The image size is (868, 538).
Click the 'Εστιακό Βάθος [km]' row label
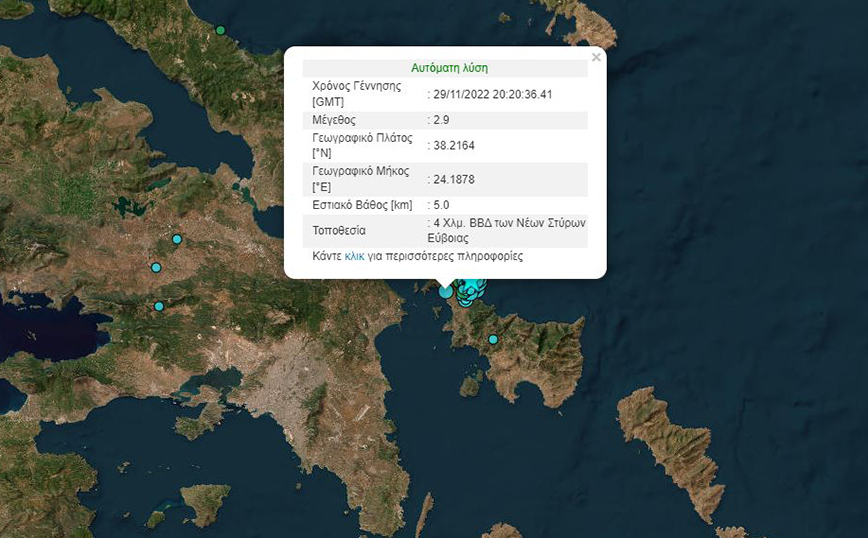point(362,205)
